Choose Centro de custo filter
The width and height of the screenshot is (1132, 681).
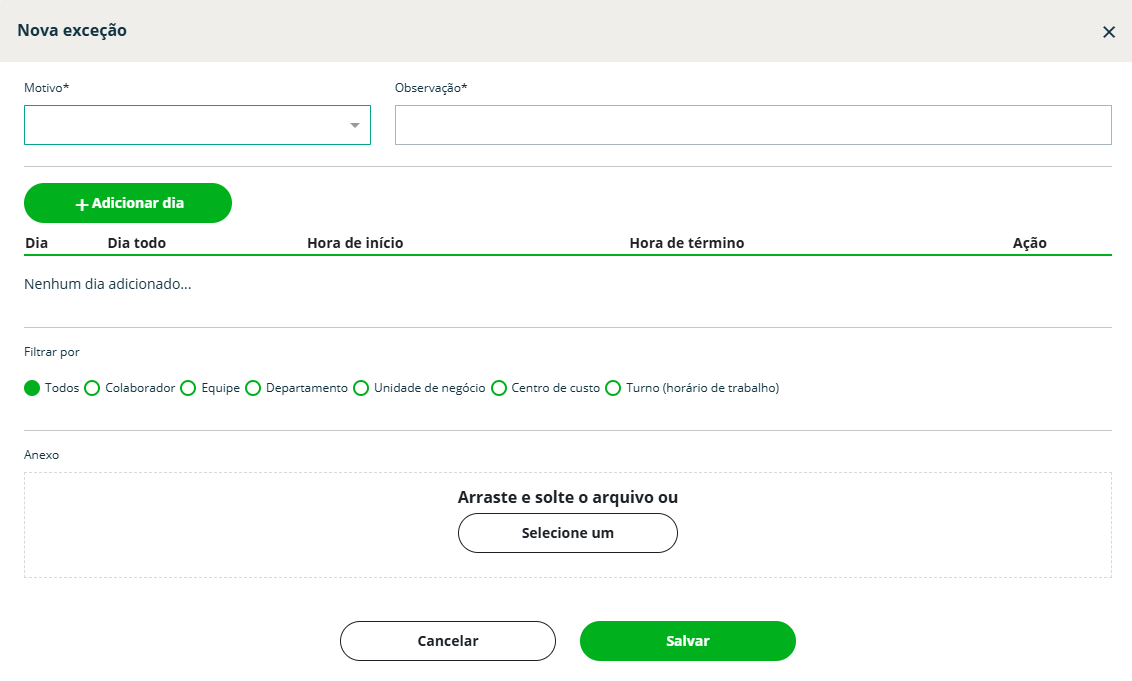tap(499, 388)
